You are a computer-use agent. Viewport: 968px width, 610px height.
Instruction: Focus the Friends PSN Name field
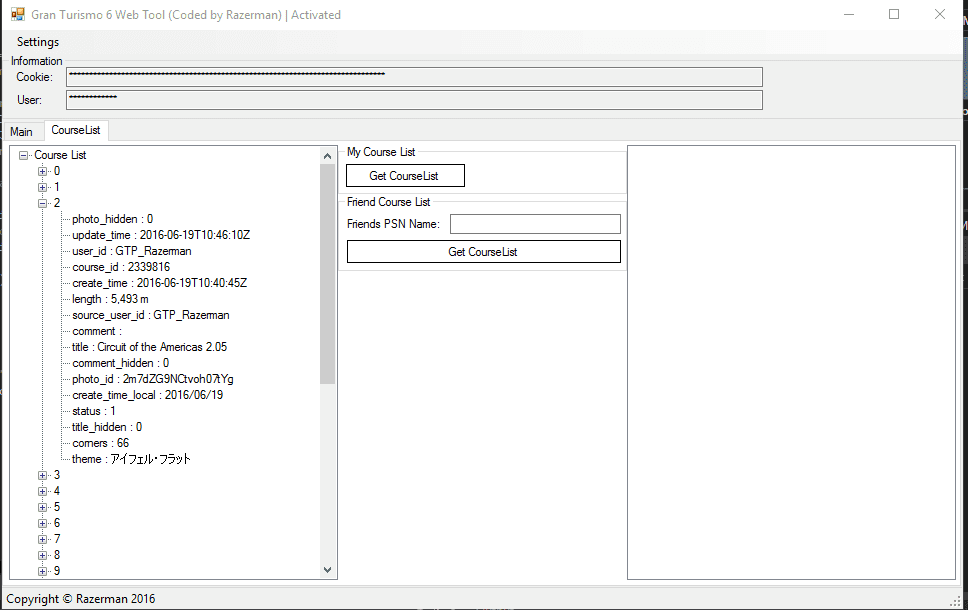point(535,224)
